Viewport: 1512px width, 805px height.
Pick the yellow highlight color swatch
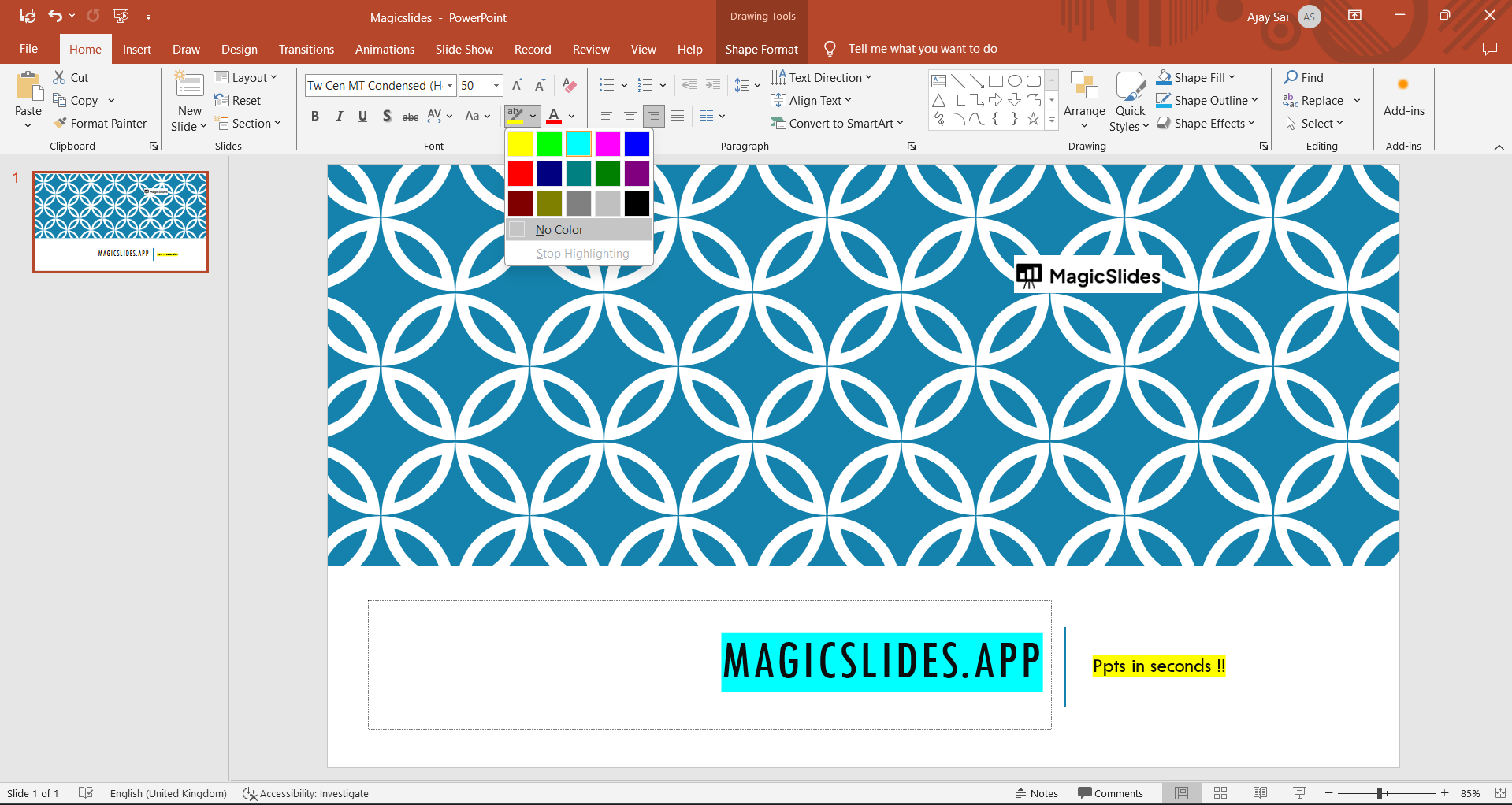tap(520, 143)
